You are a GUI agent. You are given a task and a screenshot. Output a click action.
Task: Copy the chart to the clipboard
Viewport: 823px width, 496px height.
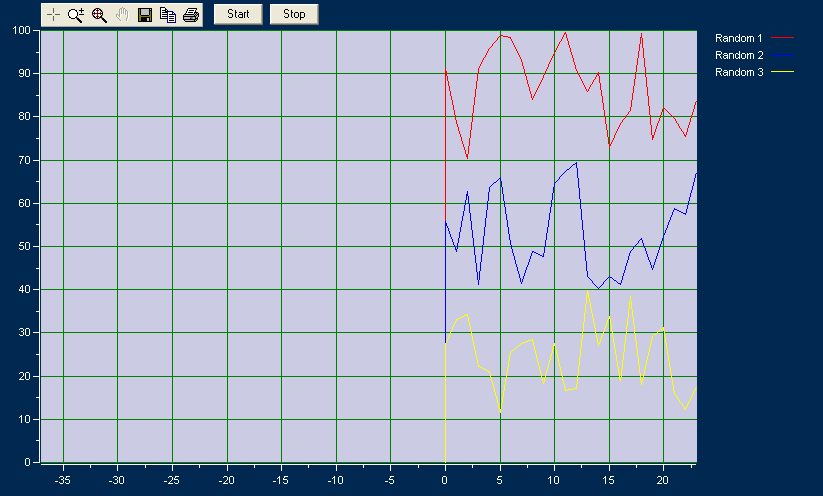pyautogui.click(x=168, y=15)
